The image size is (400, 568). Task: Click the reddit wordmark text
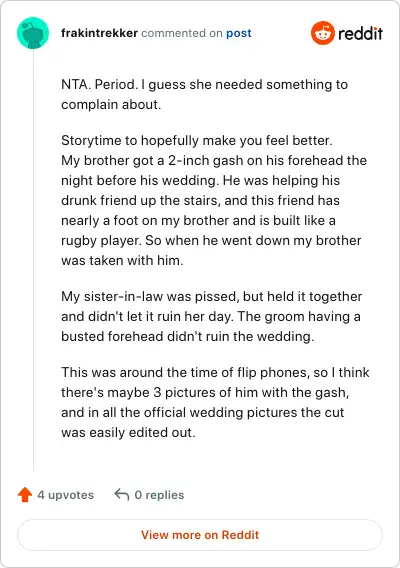click(360, 33)
